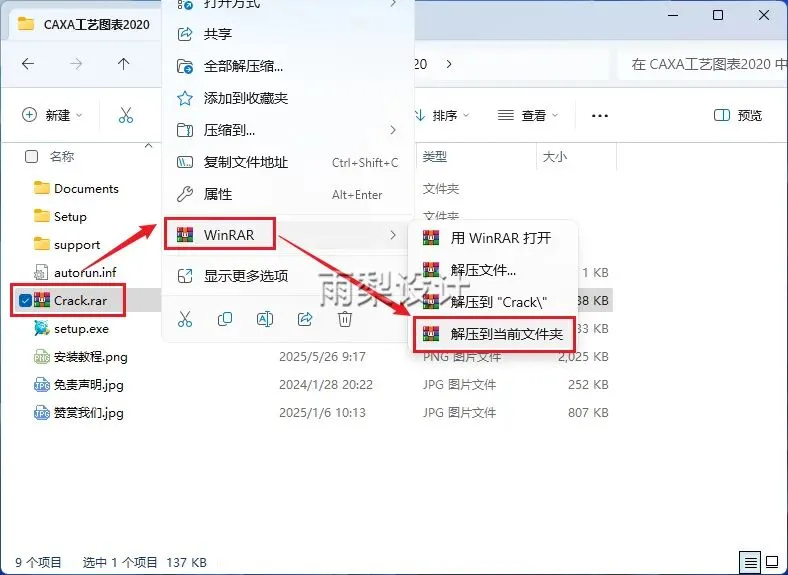Click the share icon in context menu bottom row
788x575 pixels.
click(x=305, y=319)
